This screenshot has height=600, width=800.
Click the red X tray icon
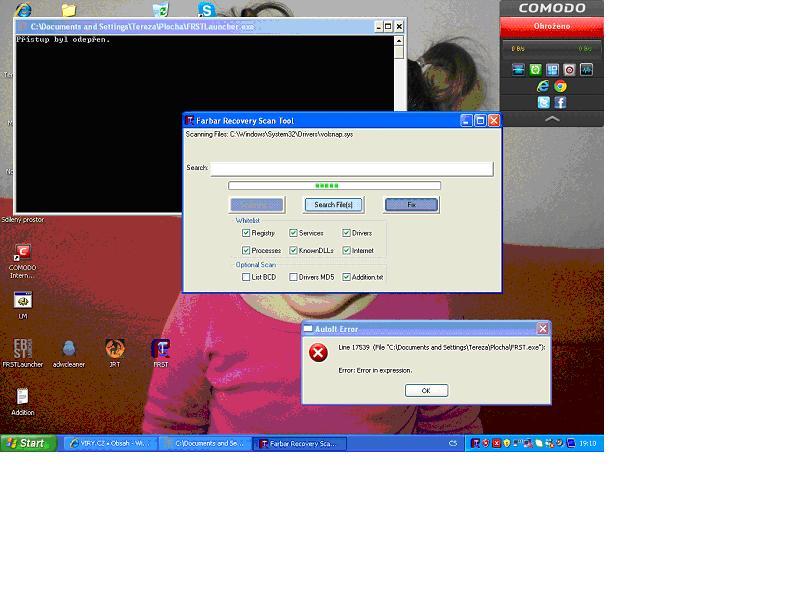496,443
